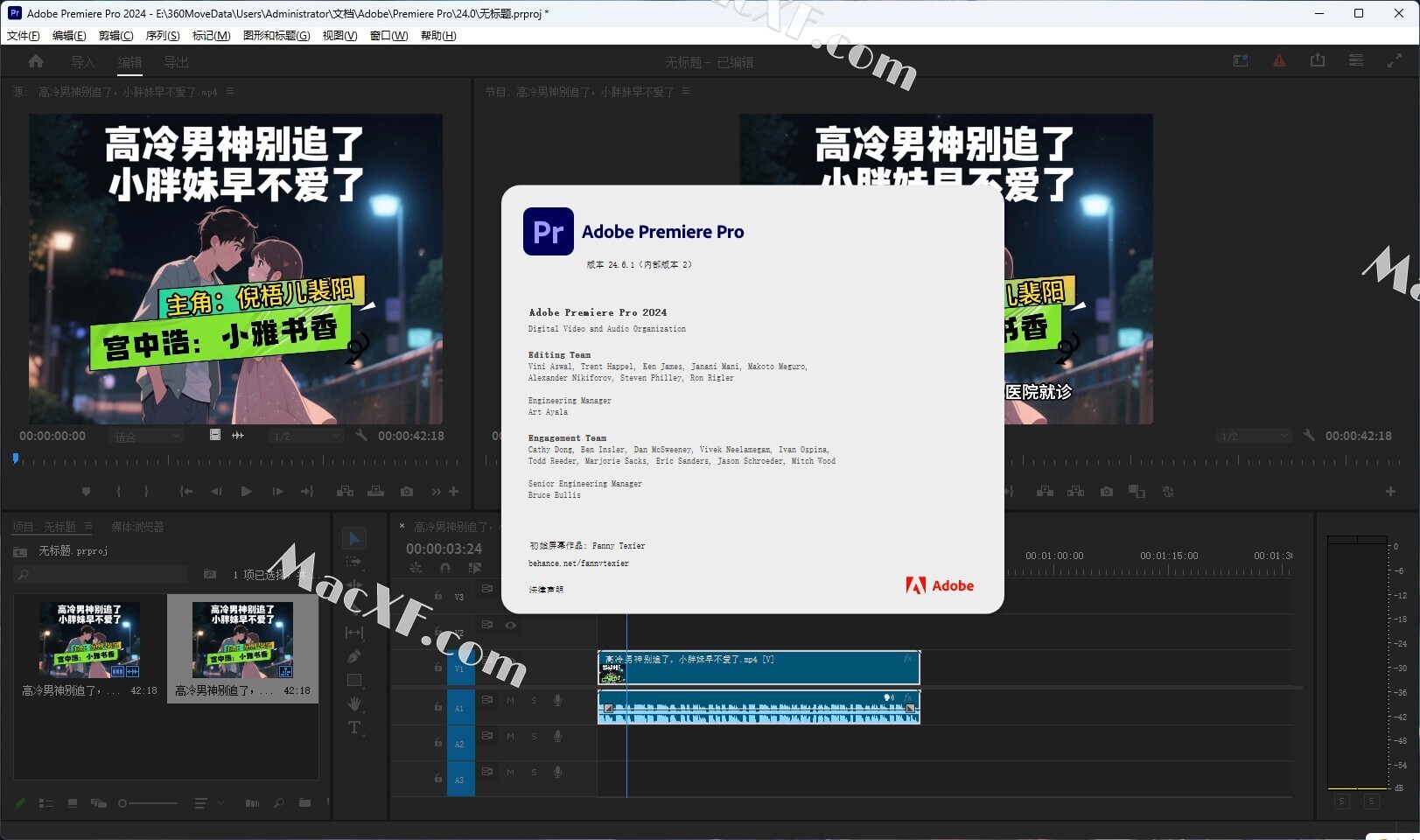The image size is (1420, 840).
Task: Open Program playback resolution 1/2 dropdown
Action: (1254, 436)
